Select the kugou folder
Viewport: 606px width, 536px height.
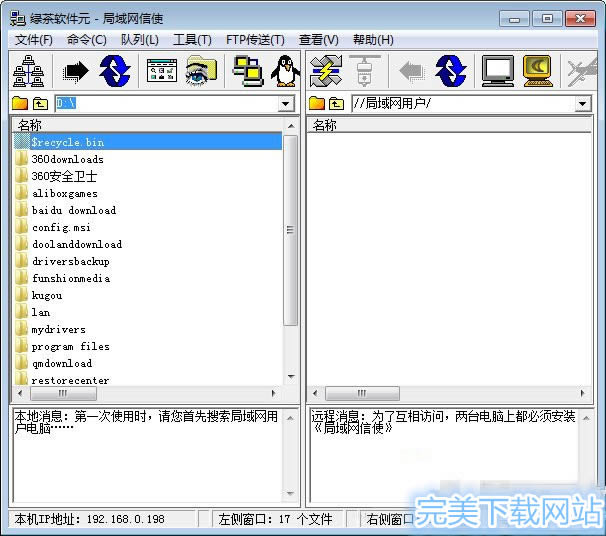46,295
